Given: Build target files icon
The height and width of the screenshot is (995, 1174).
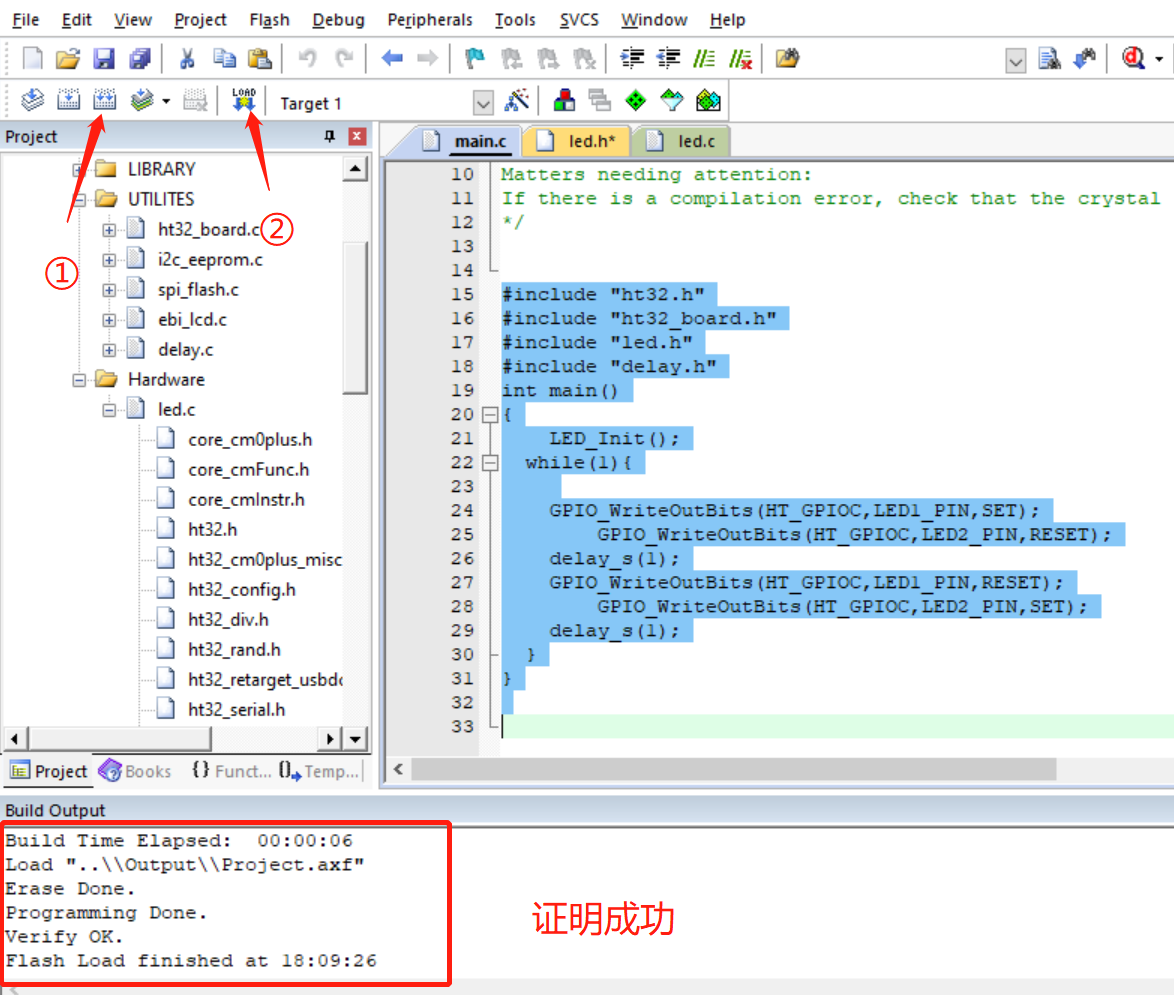Looking at the screenshot, I should (68, 100).
